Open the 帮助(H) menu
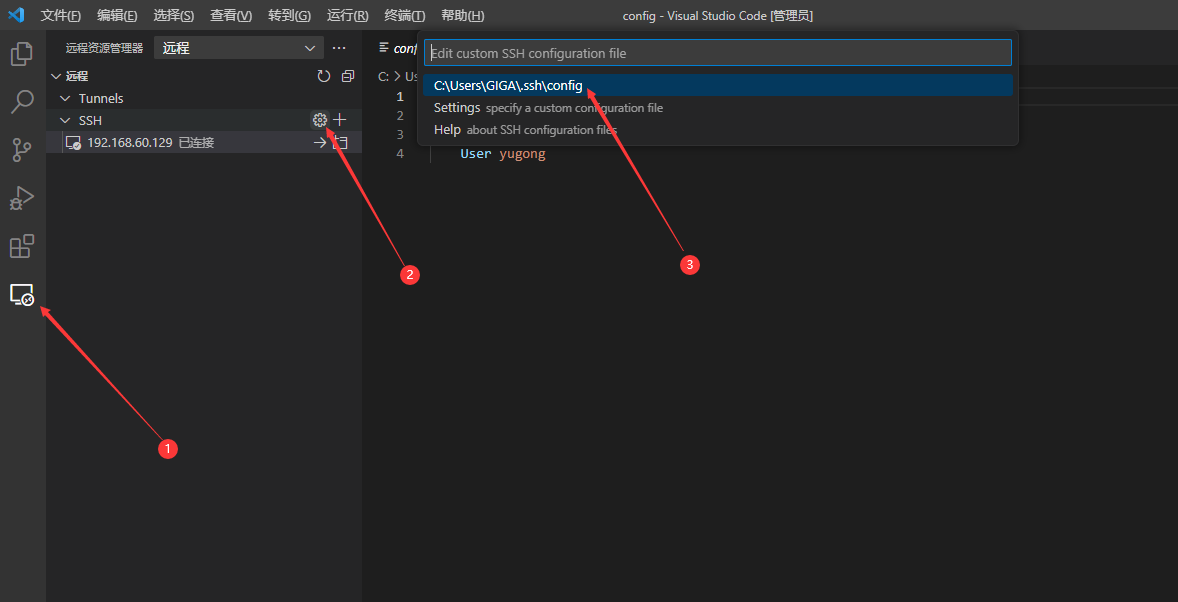 point(463,16)
